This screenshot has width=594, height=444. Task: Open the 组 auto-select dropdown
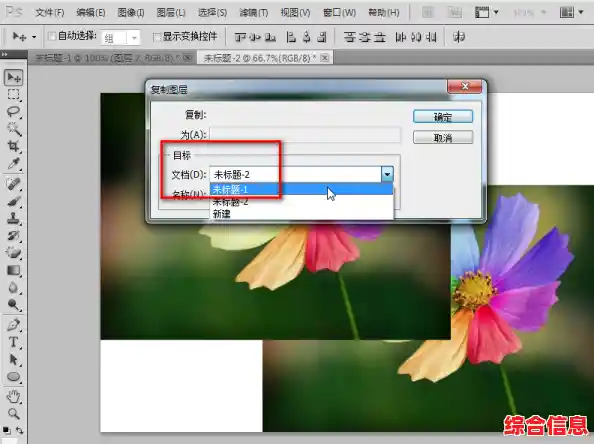tap(134, 38)
